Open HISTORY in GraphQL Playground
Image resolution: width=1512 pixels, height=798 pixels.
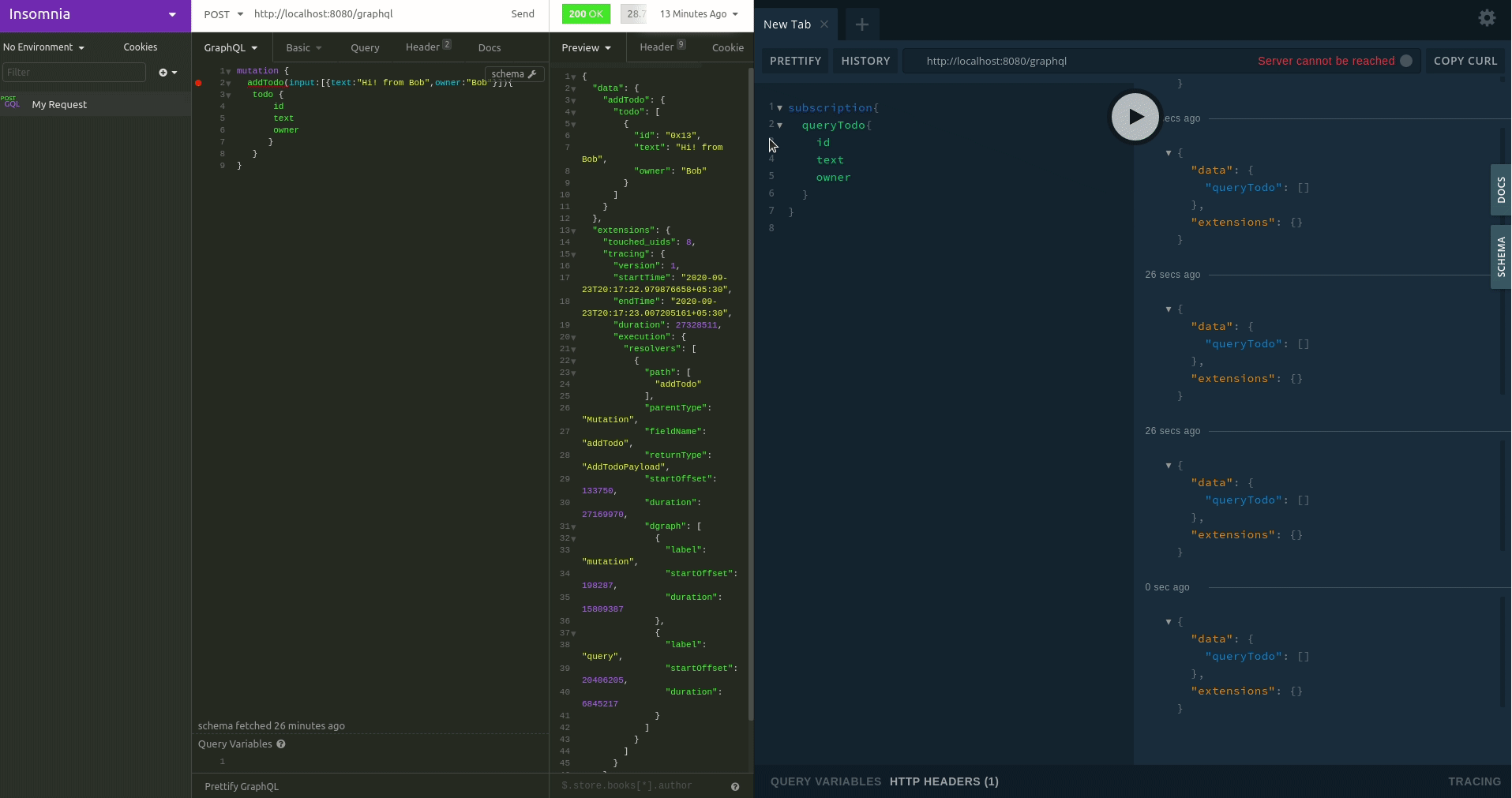pyautogui.click(x=865, y=61)
